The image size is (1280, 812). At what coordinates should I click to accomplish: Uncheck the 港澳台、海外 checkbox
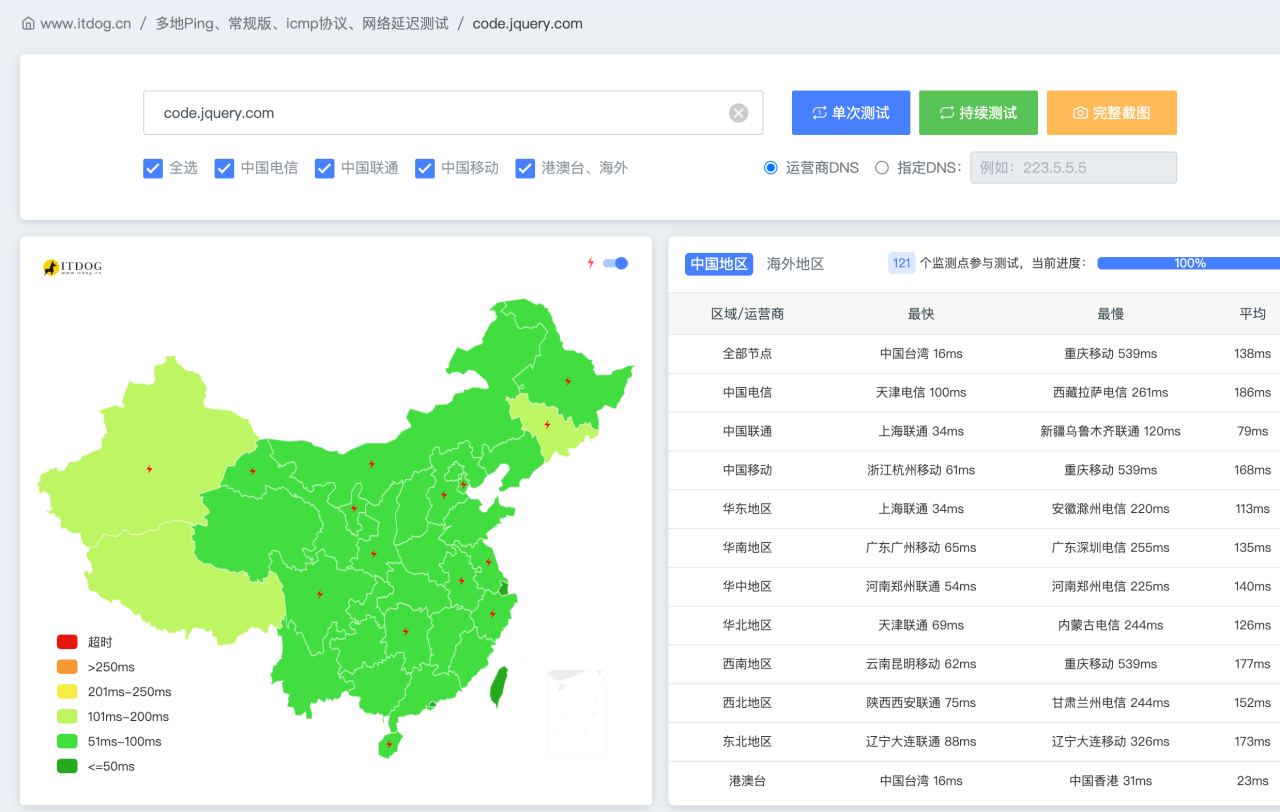point(525,168)
